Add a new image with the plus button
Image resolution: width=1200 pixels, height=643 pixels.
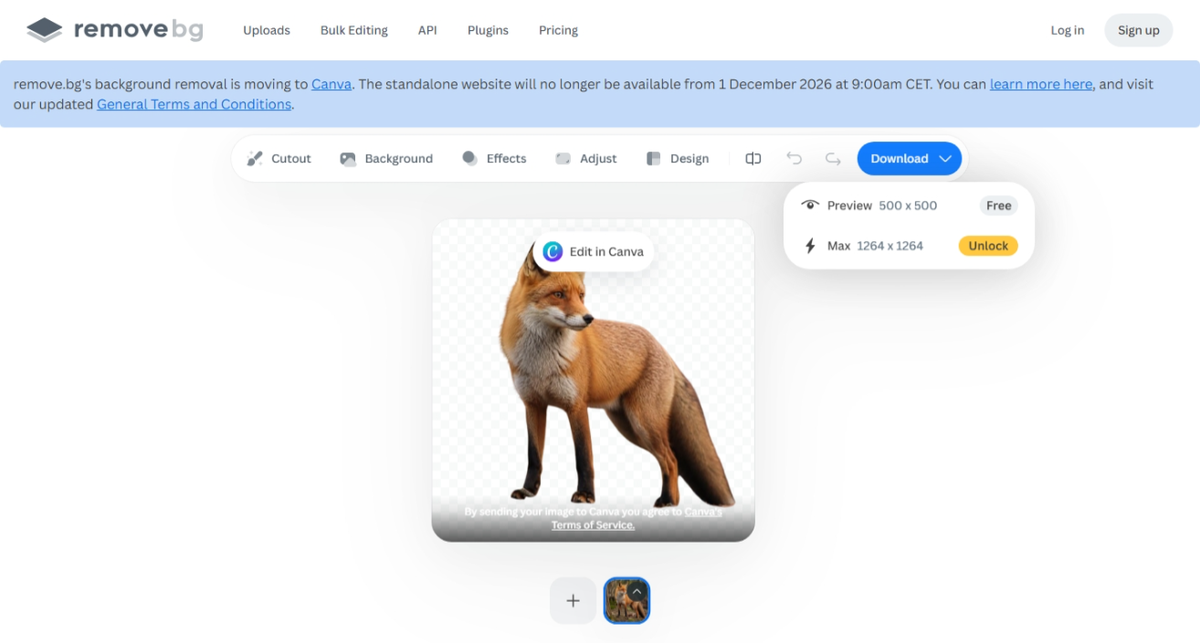pyautogui.click(x=573, y=600)
